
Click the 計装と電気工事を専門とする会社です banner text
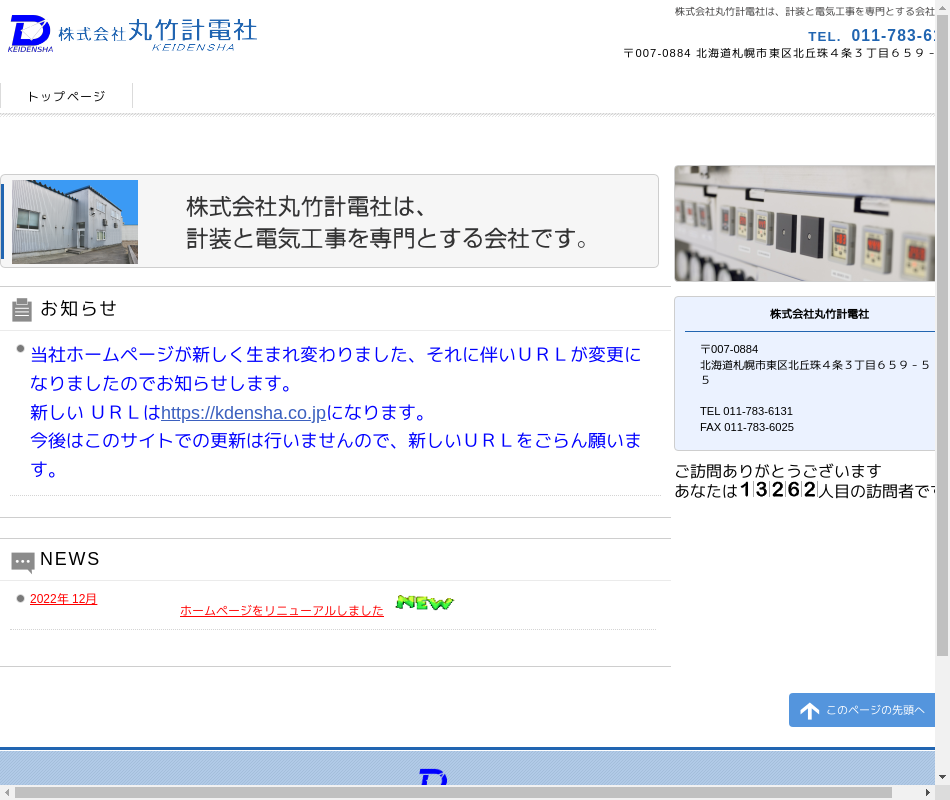pyautogui.click(x=387, y=238)
